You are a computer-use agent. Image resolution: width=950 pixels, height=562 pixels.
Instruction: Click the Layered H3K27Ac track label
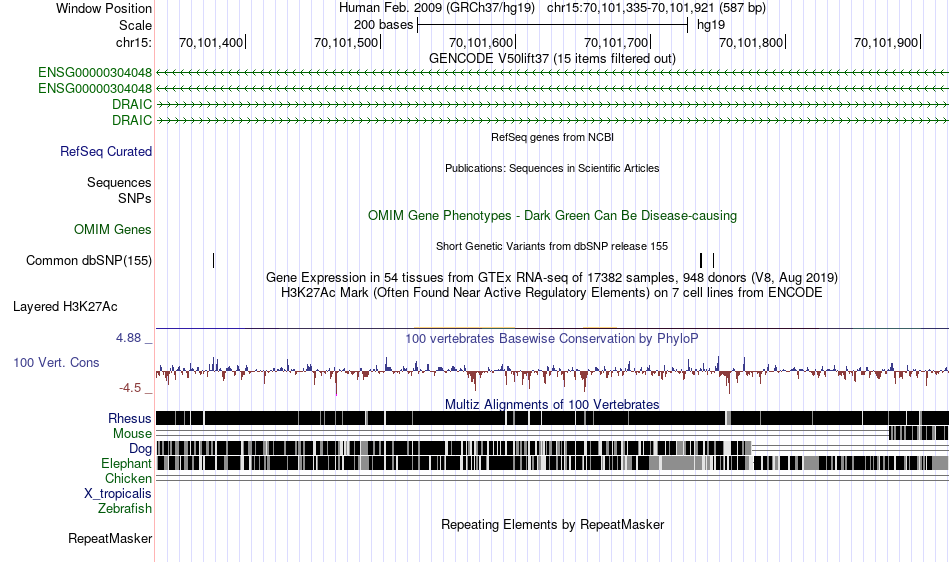tap(65, 306)
